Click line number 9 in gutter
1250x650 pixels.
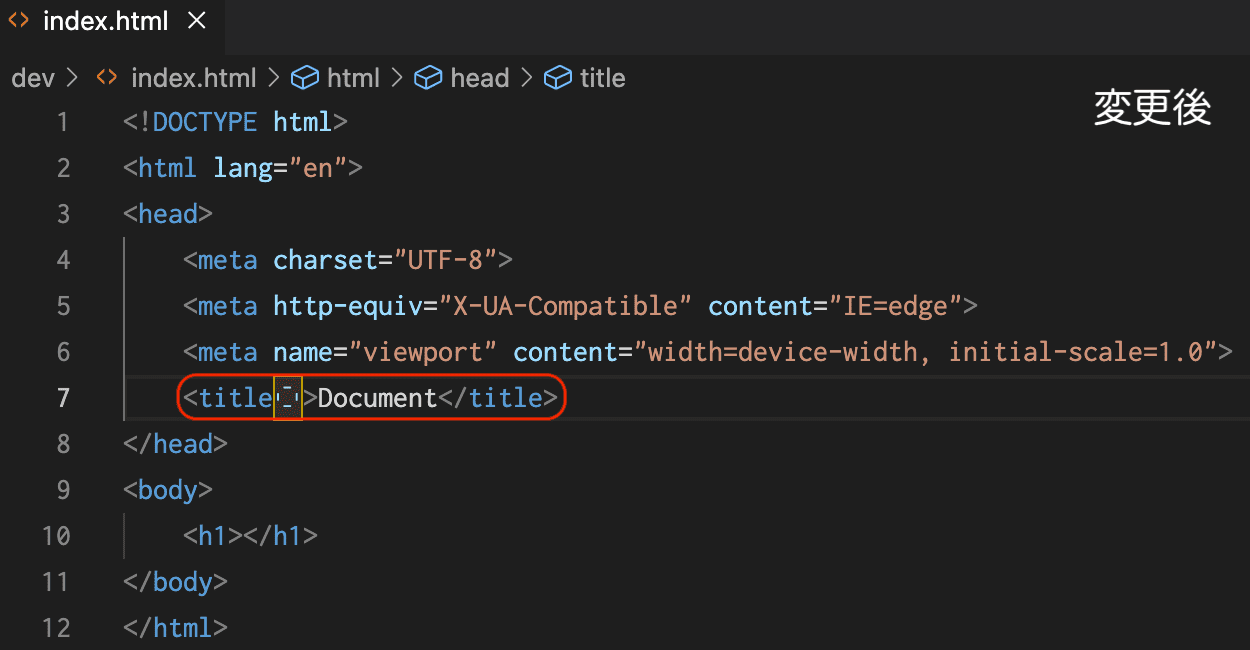[x=63, y=490]
